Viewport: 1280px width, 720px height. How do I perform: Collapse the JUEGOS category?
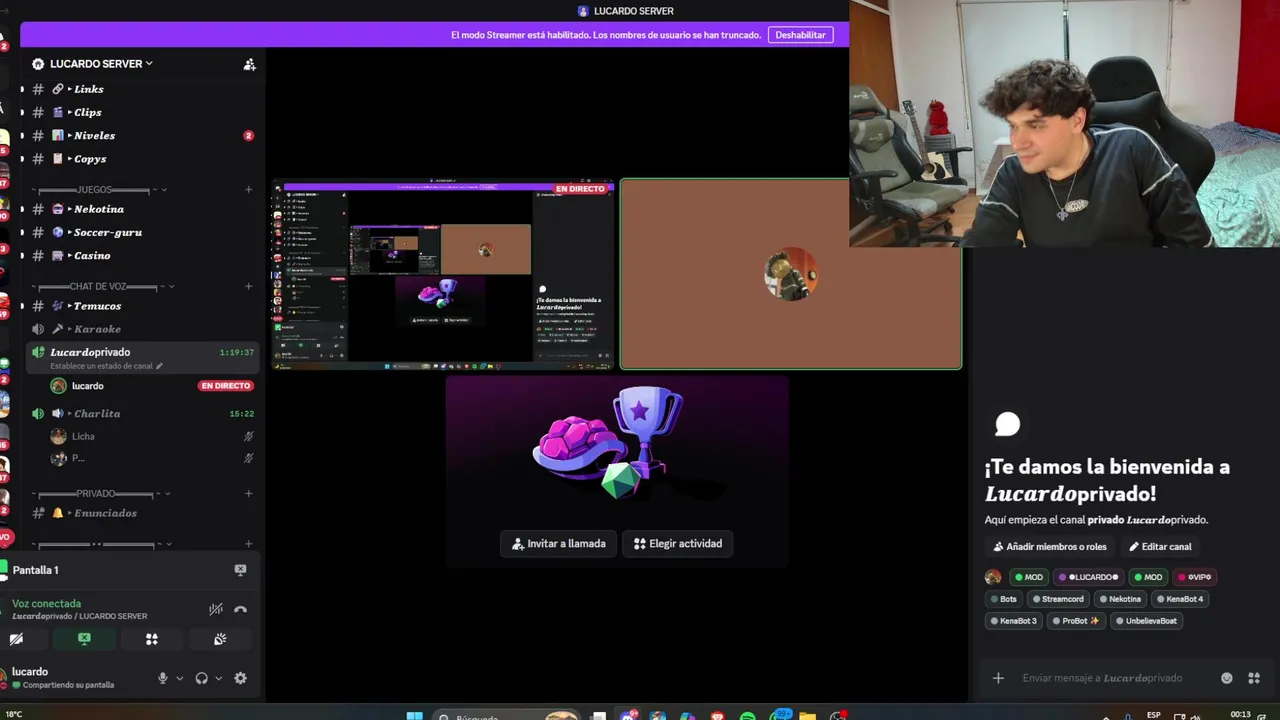99,189
